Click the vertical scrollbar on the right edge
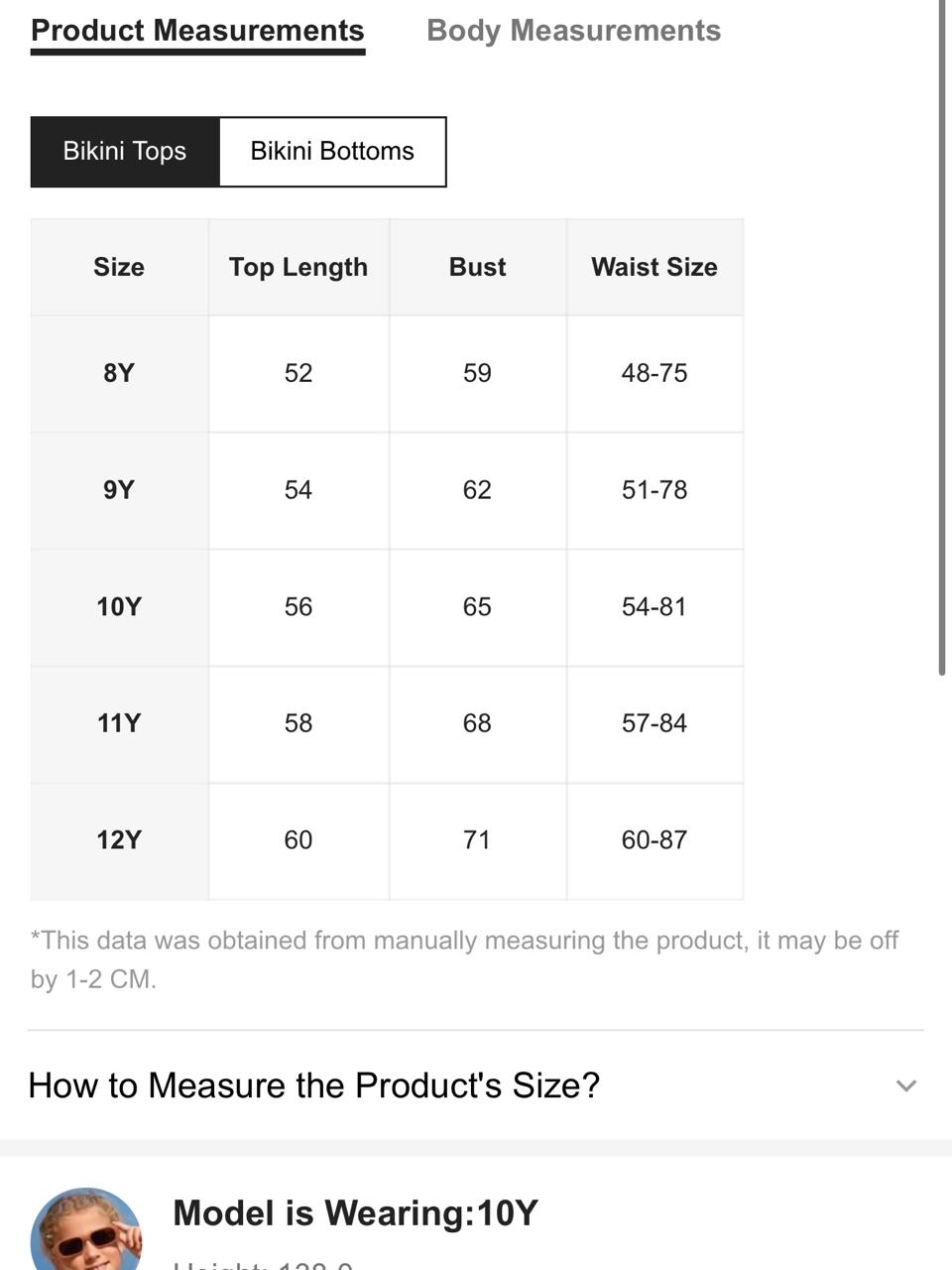The height and width of the screenshot is (1270, 952). 942,337
